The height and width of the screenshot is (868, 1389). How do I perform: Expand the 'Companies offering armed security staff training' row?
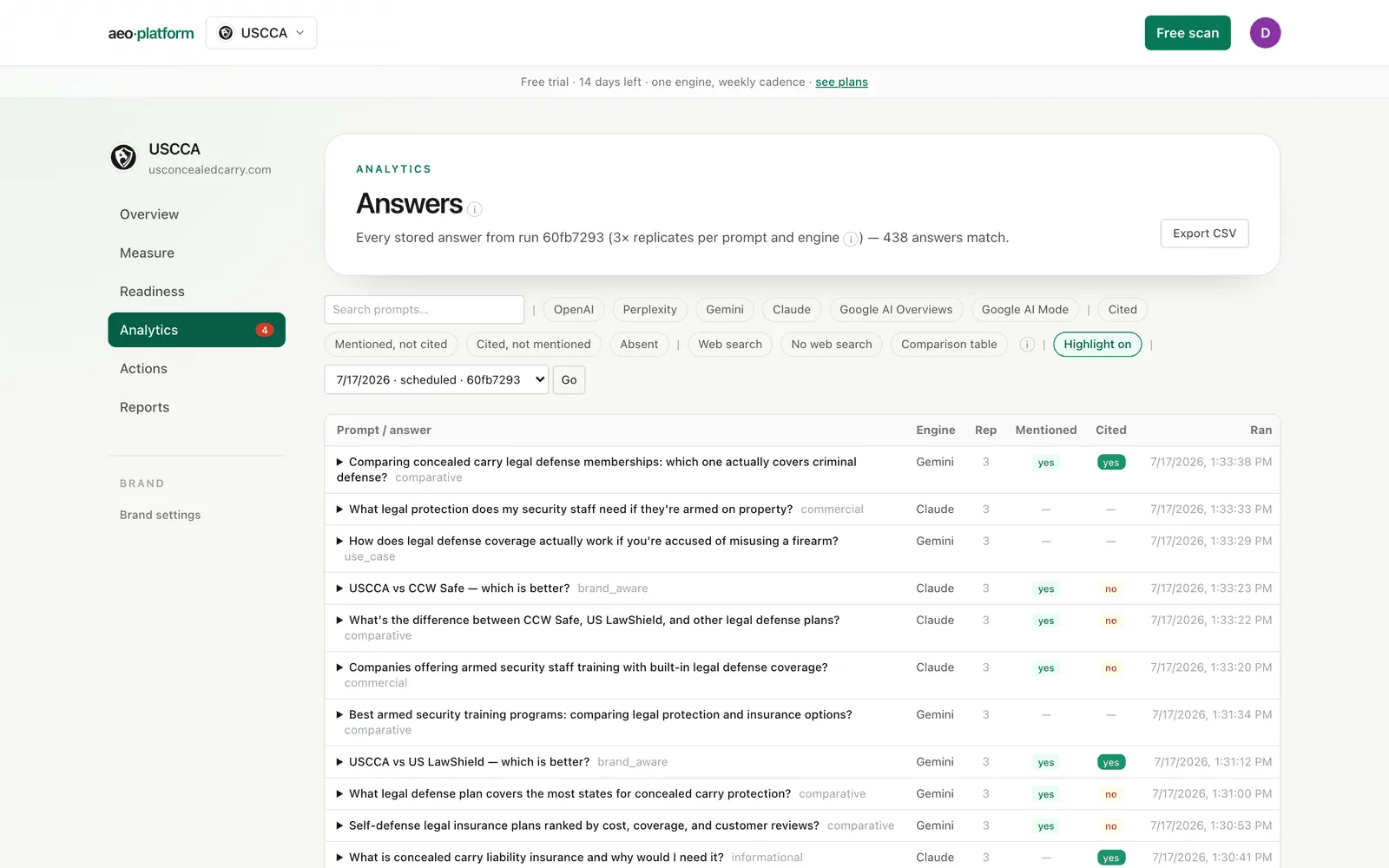click(582, 675)
